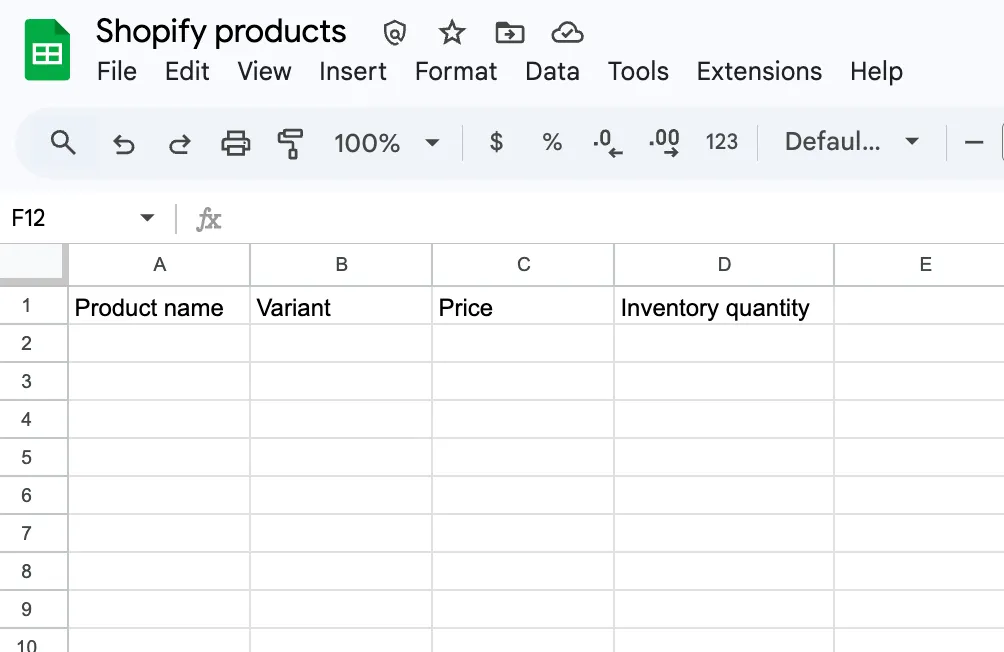Open the Help menu
This screenshot has height=652, width=1004.
click(x=876, y=71)
